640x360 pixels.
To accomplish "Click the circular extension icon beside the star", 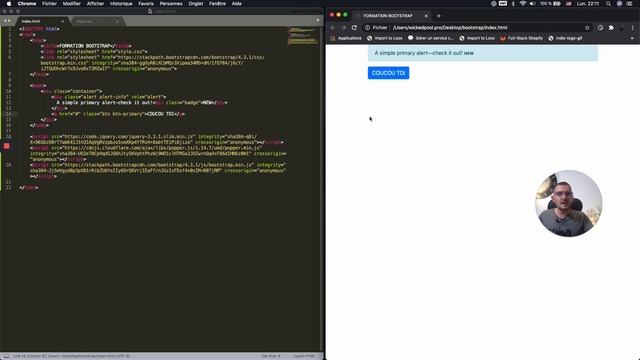I will 600,28.
